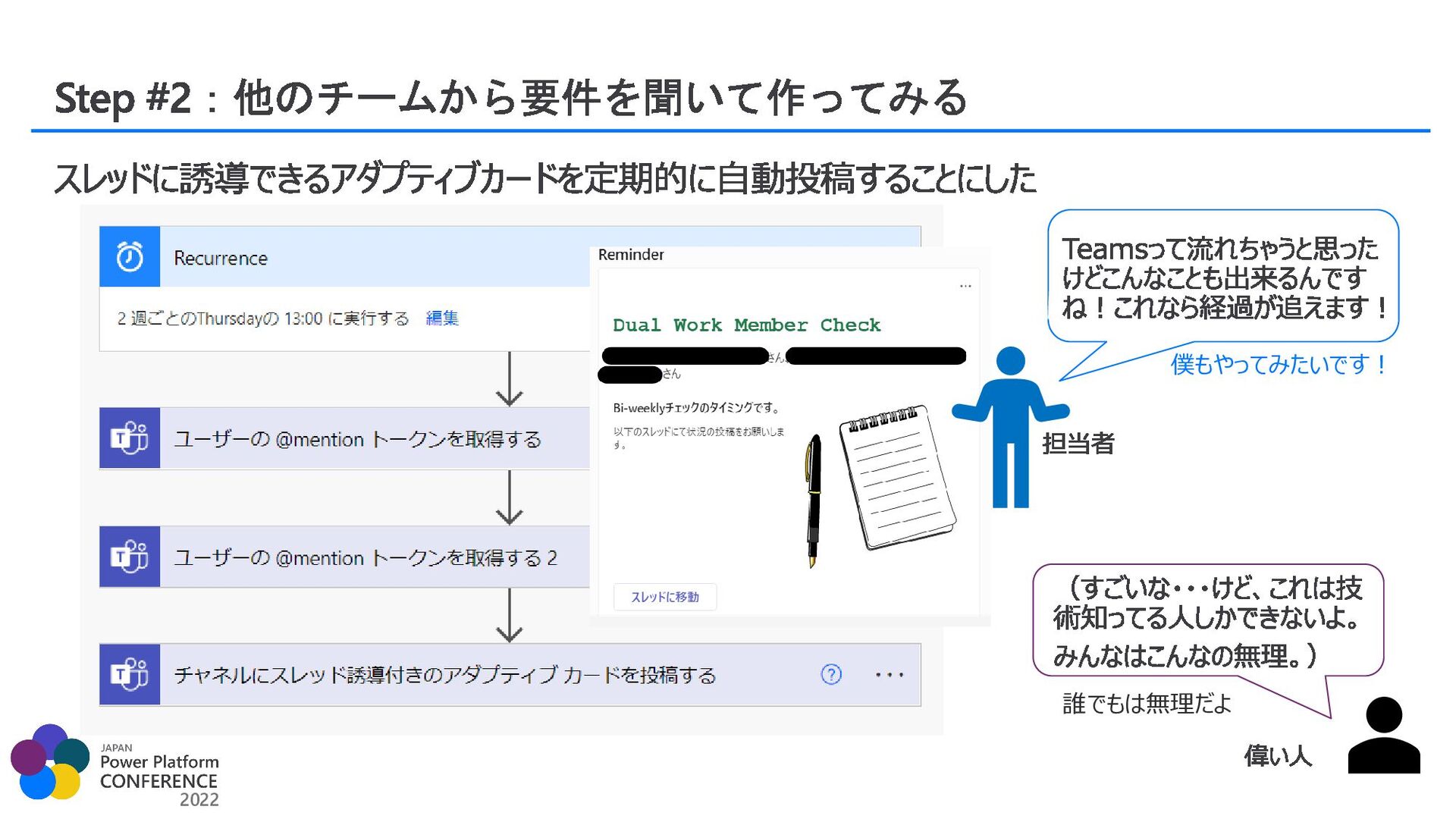Image resolution: width=1456 pixels, height=819 pixels.
Task: Click the notepad illustration in the card
Action: [898, 476]
